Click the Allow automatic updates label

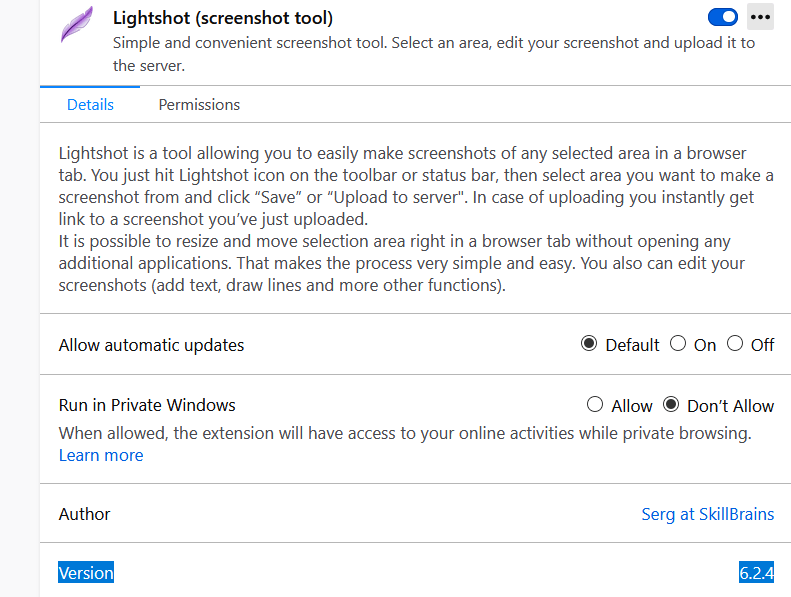[x=151, y=345]
